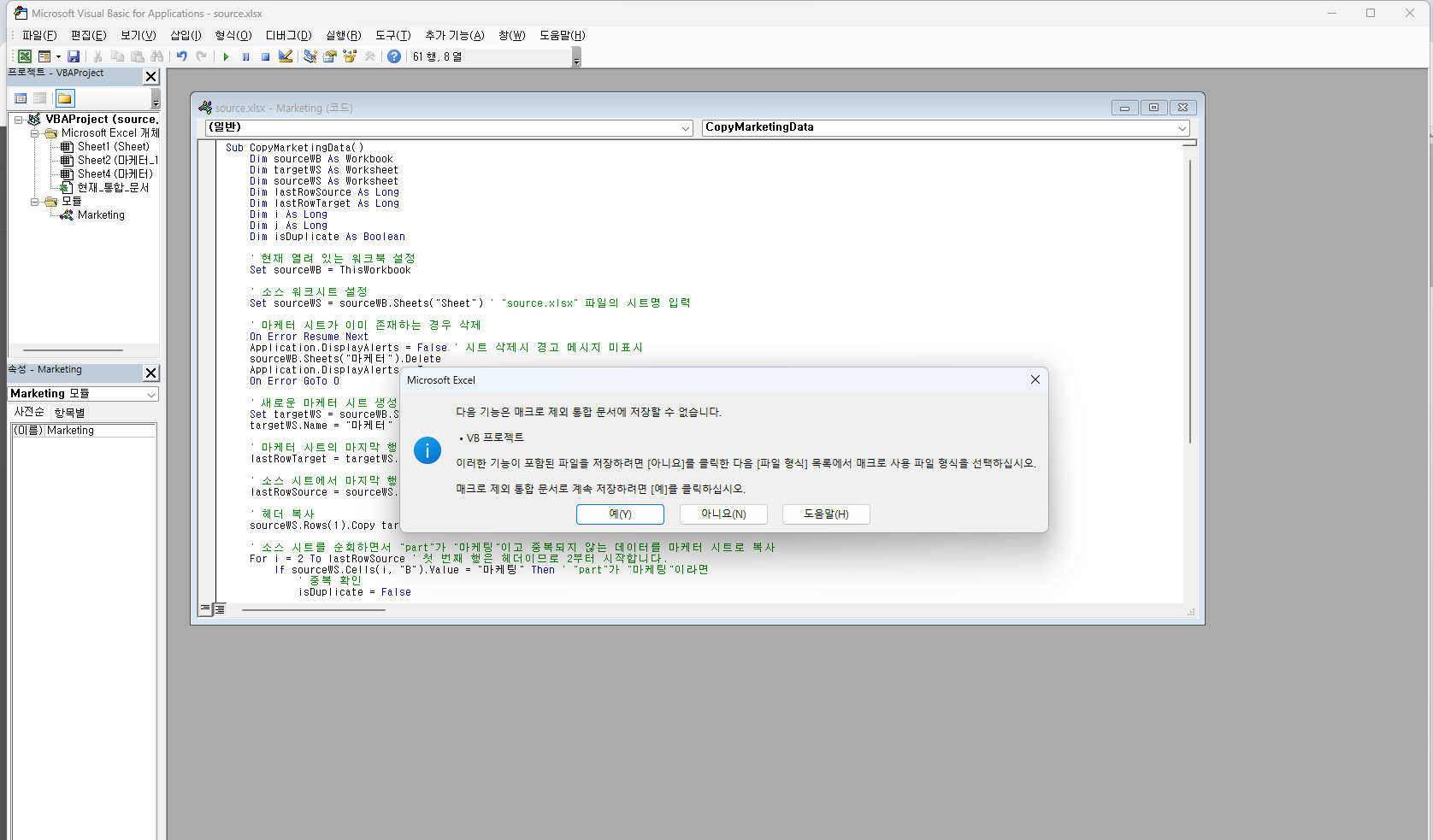Open the 실행(R) menu
Screen dimensions: 1433x840
344,35
